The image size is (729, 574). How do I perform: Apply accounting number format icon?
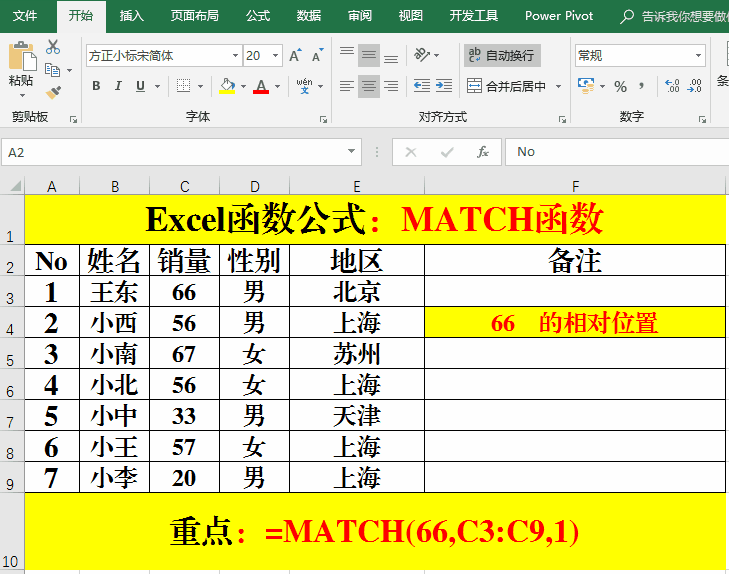[586, 86]
